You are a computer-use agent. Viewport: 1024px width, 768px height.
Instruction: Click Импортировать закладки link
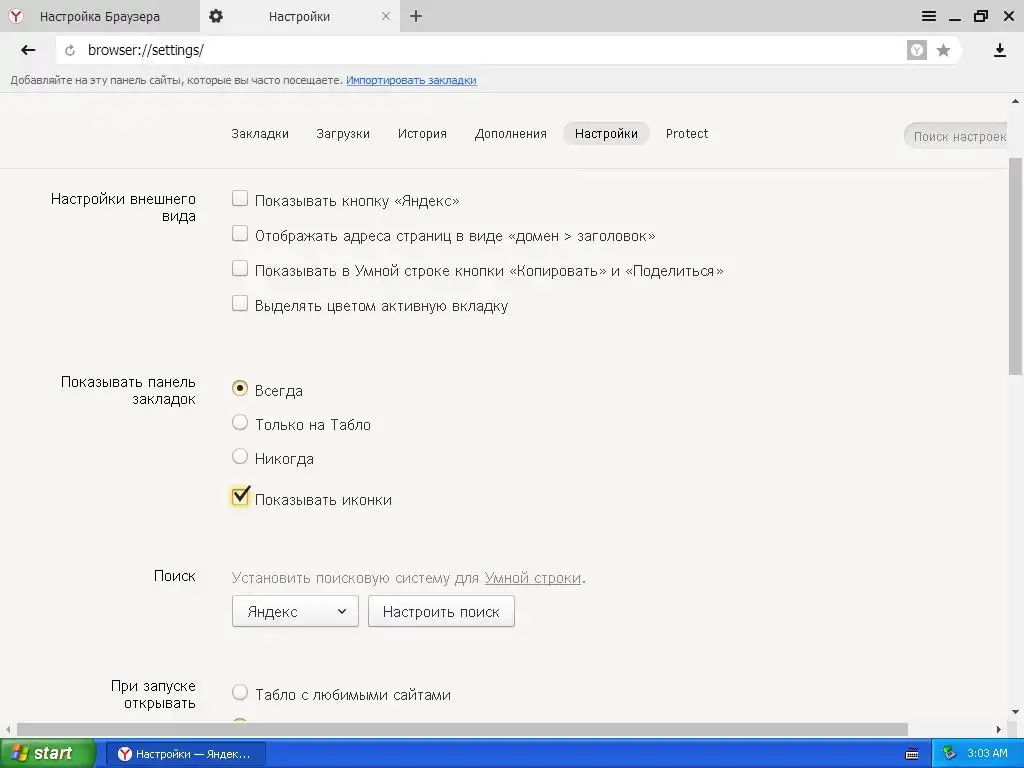click(x=411, y=80)
